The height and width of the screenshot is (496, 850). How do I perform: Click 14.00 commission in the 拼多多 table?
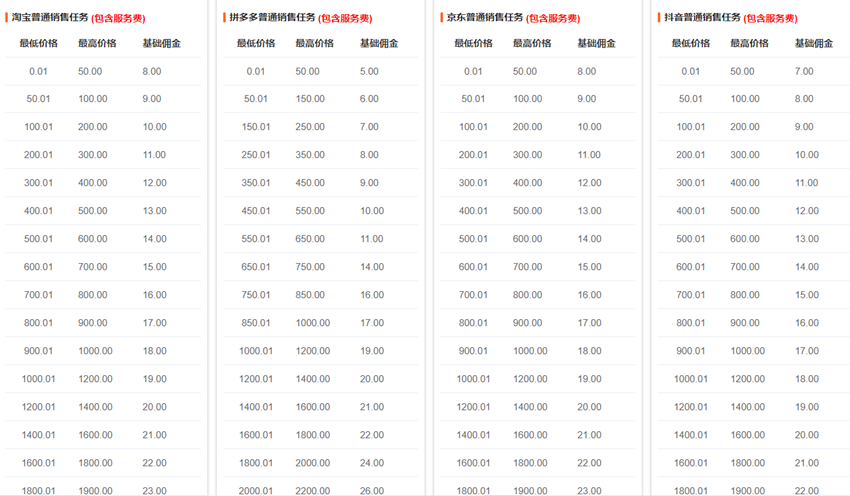pos(372,267)
